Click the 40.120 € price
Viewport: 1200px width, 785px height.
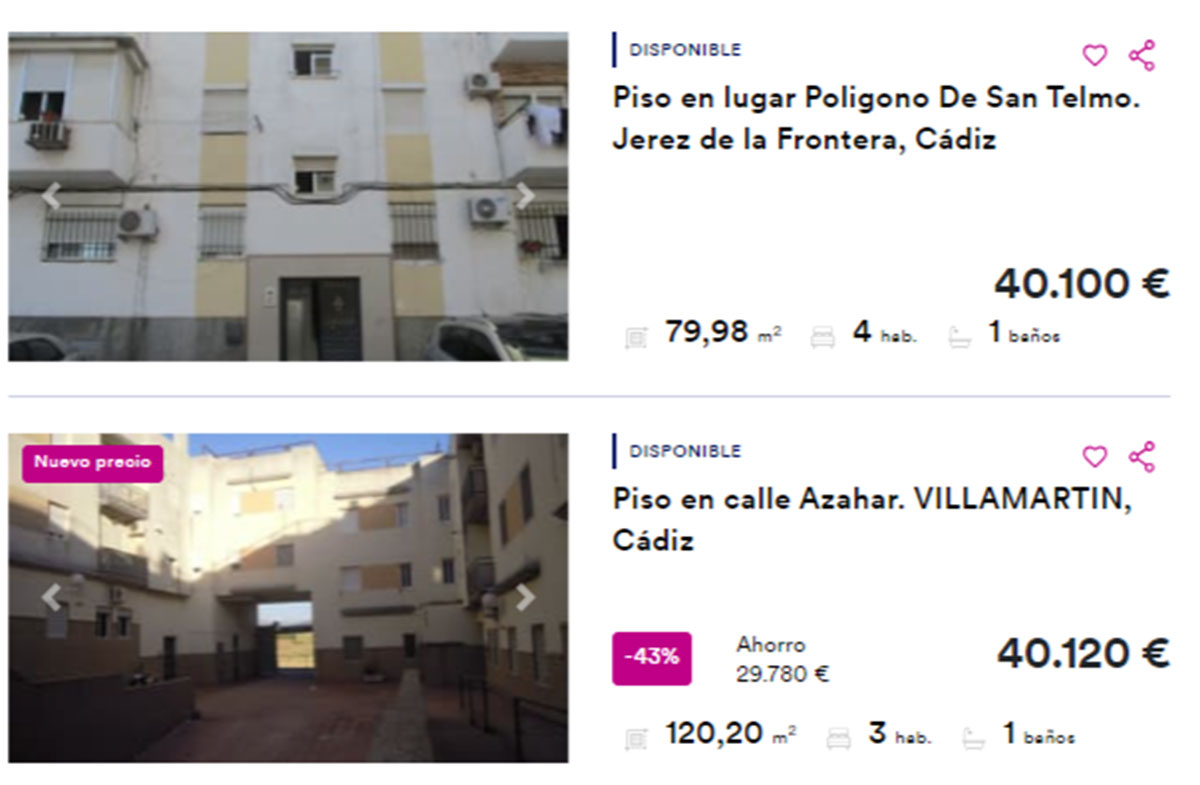point(1082,654)
